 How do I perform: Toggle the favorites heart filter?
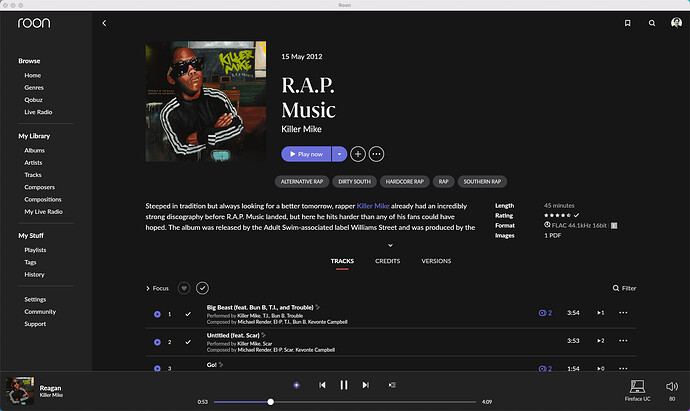(184, 288)
